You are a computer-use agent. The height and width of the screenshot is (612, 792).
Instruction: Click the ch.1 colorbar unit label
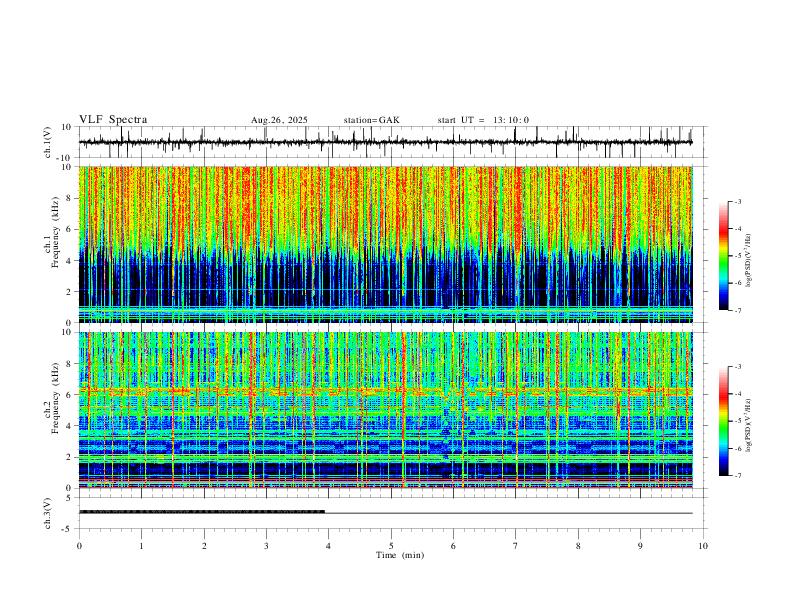point(749,260)
